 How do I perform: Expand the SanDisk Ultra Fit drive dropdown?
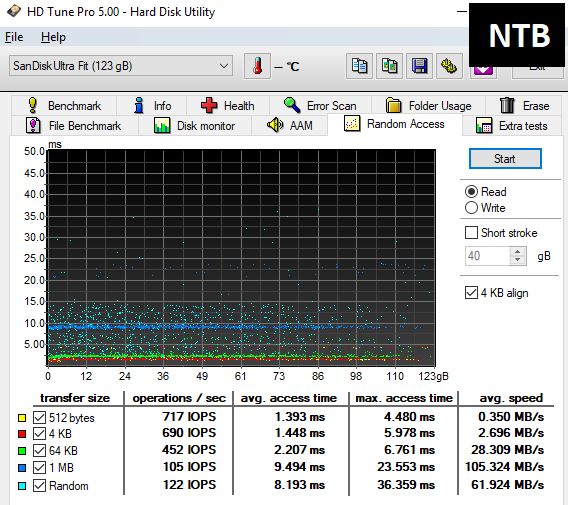point(121,66)
